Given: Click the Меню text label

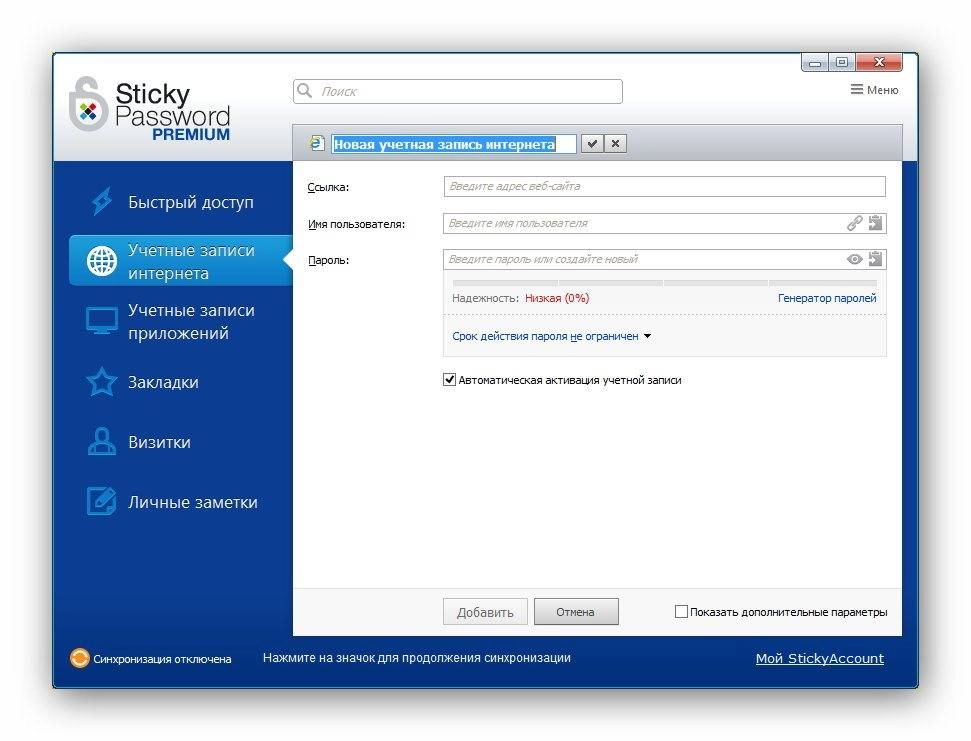Looking at the screenshot, I should pos(882,90).
